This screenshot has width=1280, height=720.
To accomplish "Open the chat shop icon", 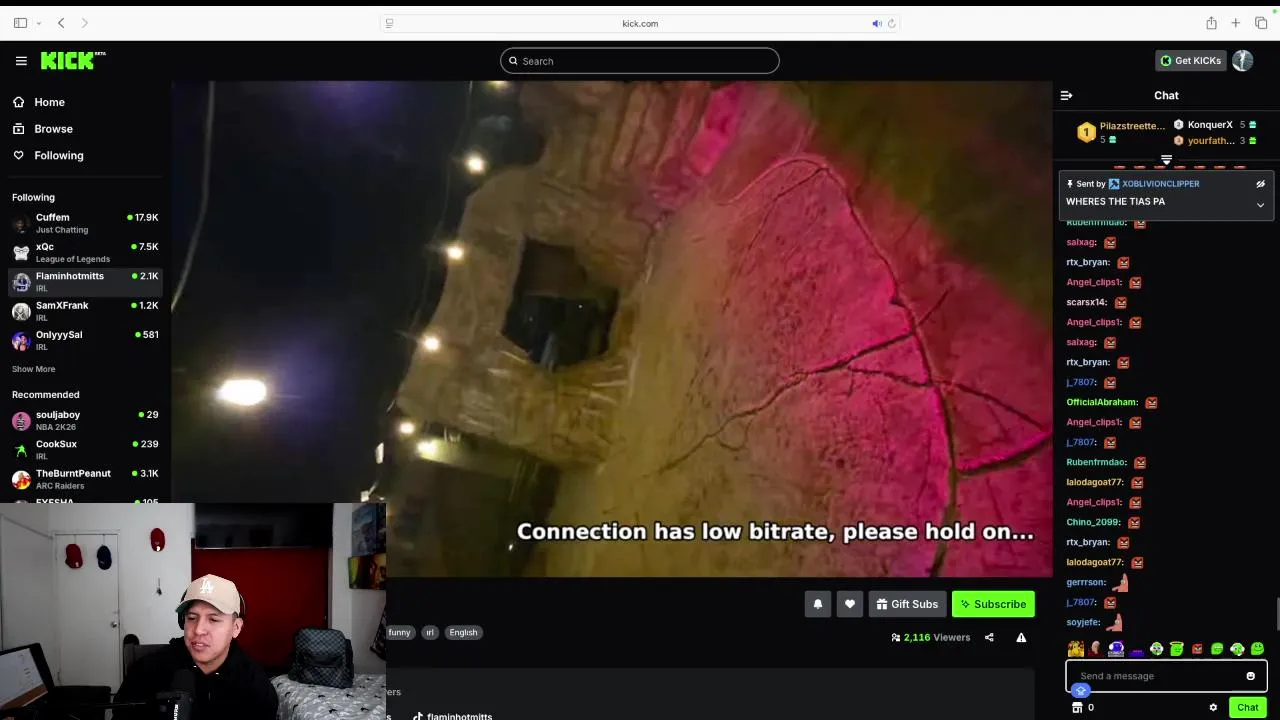I will coord(1077,707).
